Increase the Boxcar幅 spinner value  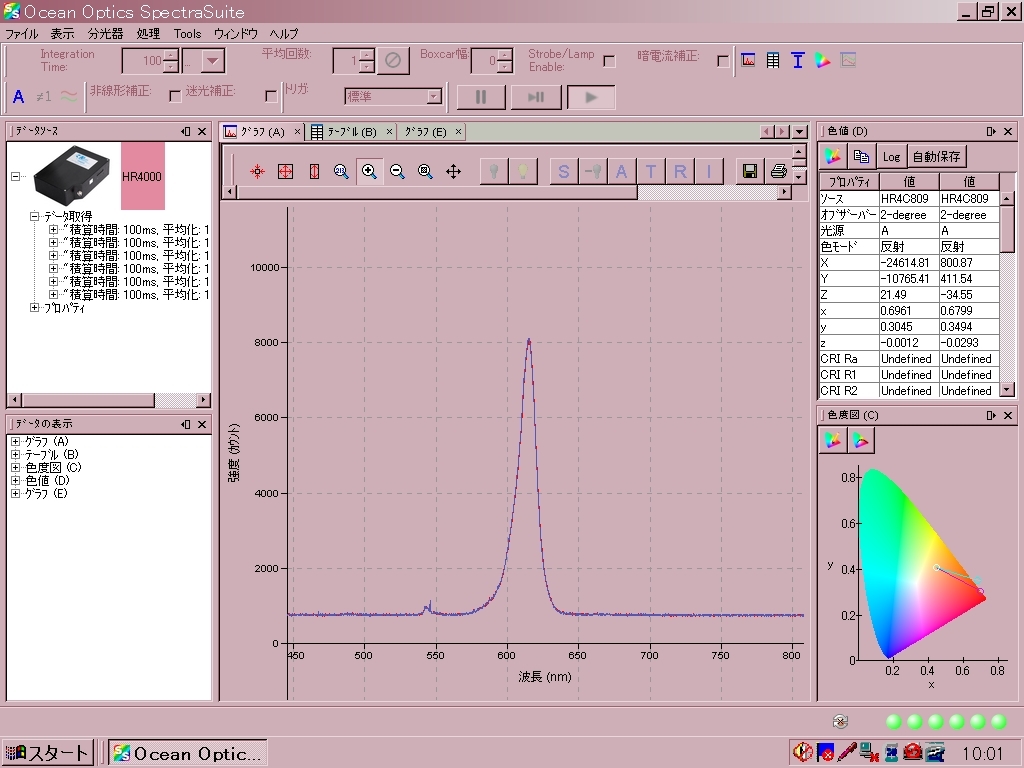(505, 56)
